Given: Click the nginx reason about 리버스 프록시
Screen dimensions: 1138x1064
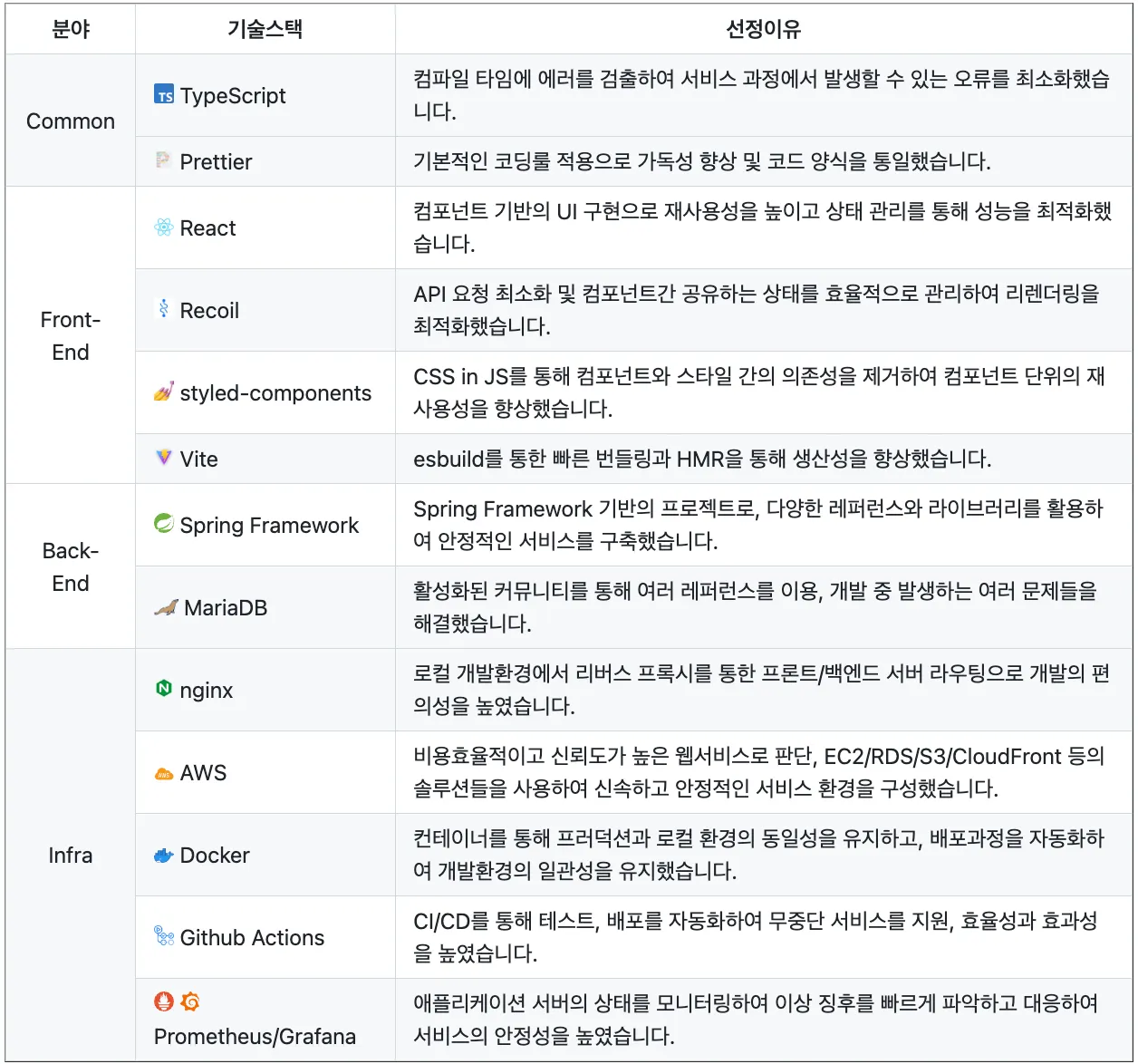Looking at the screenshot, I should (762, 690).
